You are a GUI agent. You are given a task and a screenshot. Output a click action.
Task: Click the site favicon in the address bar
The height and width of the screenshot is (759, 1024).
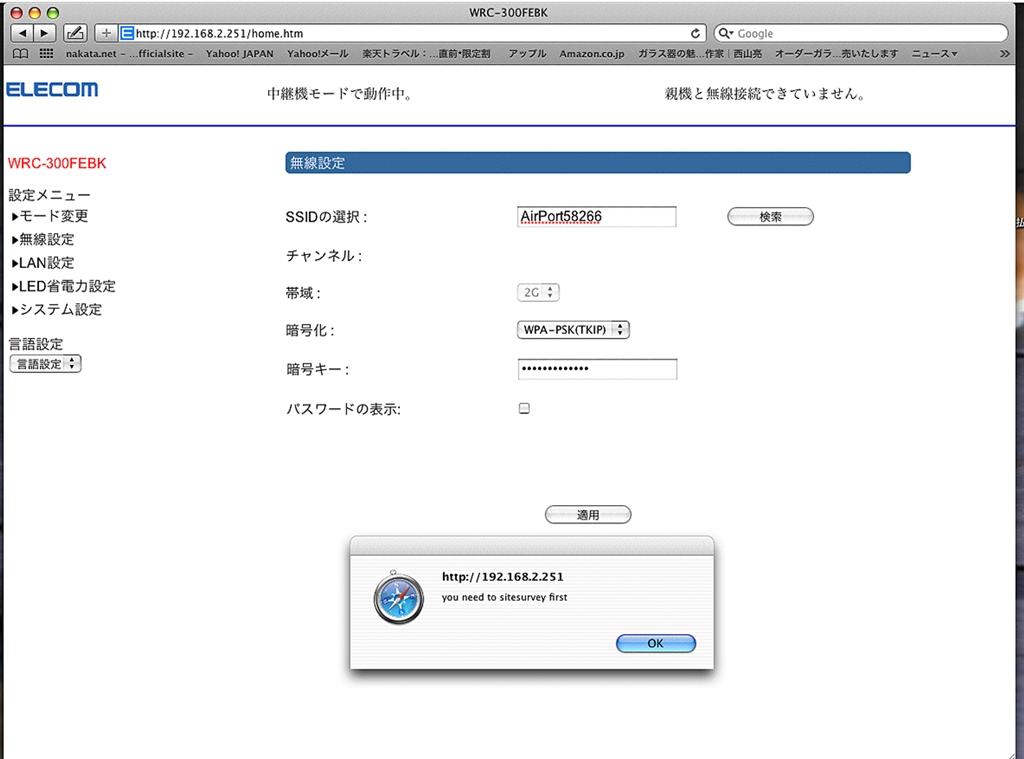coord(127,33)
